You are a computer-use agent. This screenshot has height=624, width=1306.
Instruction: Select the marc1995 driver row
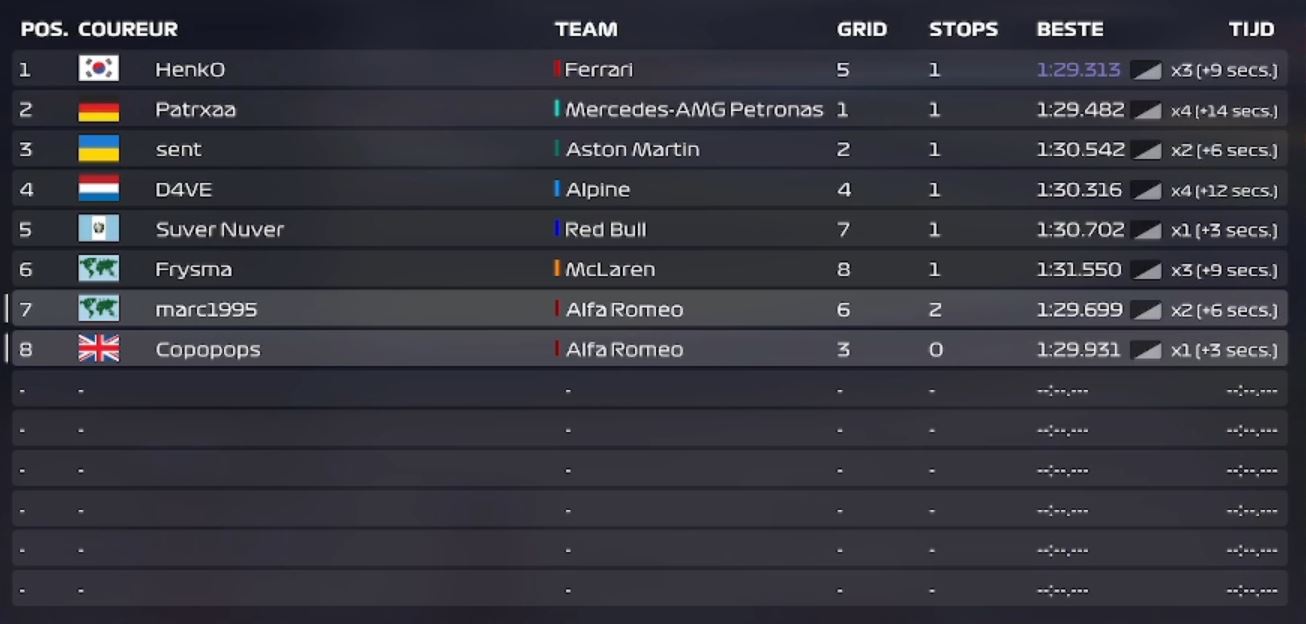[x=649, y=309]
